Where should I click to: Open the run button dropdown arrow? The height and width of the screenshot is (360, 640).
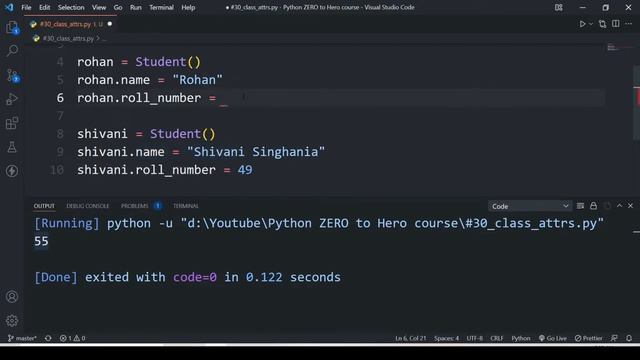[x=591, y=24]
